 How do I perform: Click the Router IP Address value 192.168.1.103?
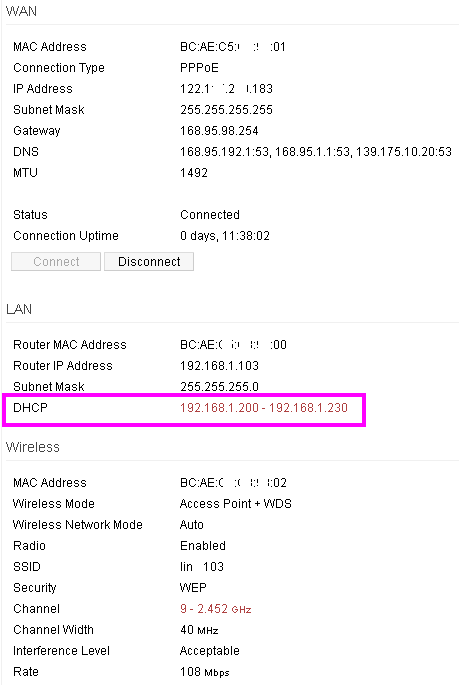219,366
